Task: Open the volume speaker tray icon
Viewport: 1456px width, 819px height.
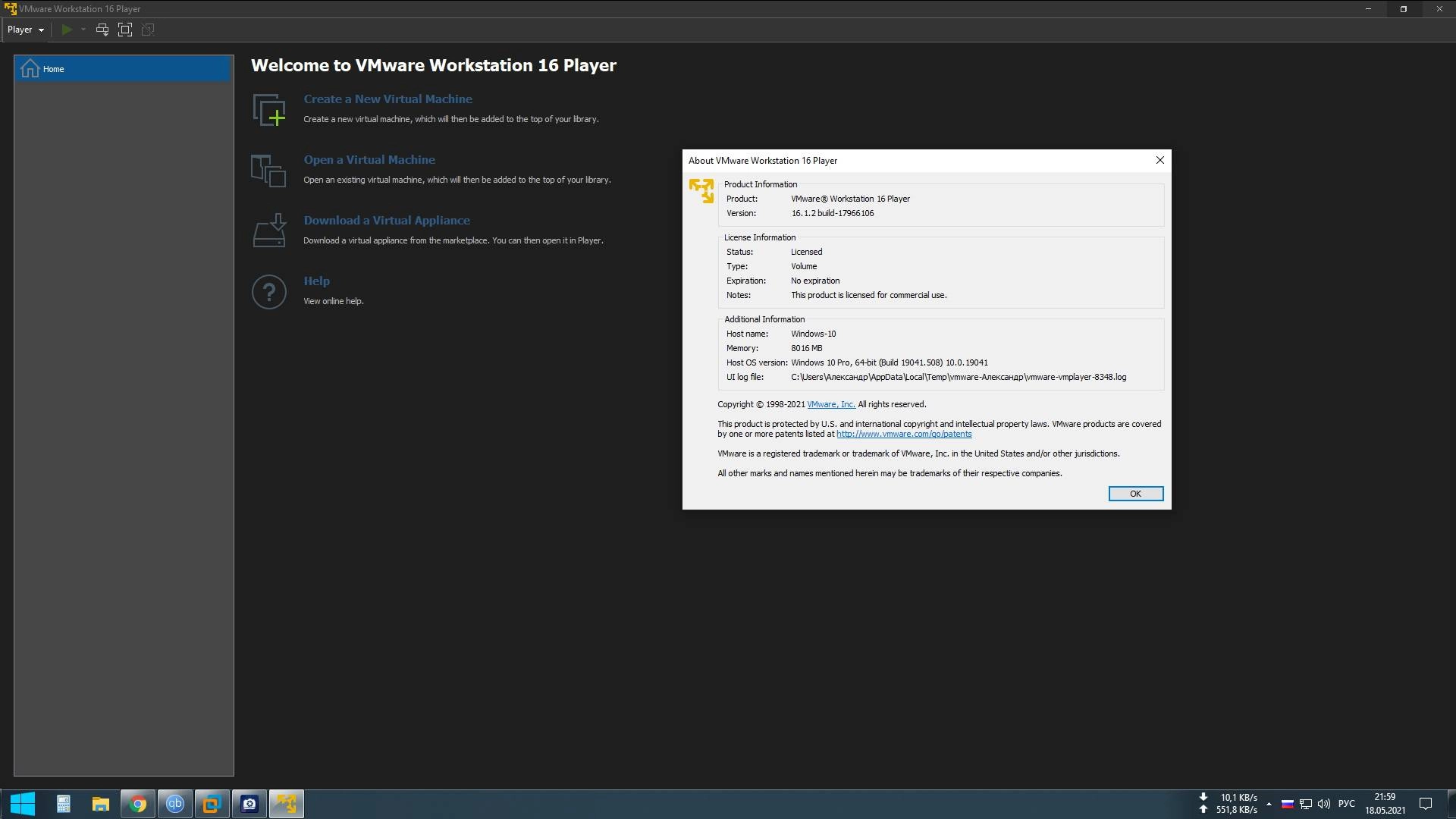Action: click(1324, 804)
